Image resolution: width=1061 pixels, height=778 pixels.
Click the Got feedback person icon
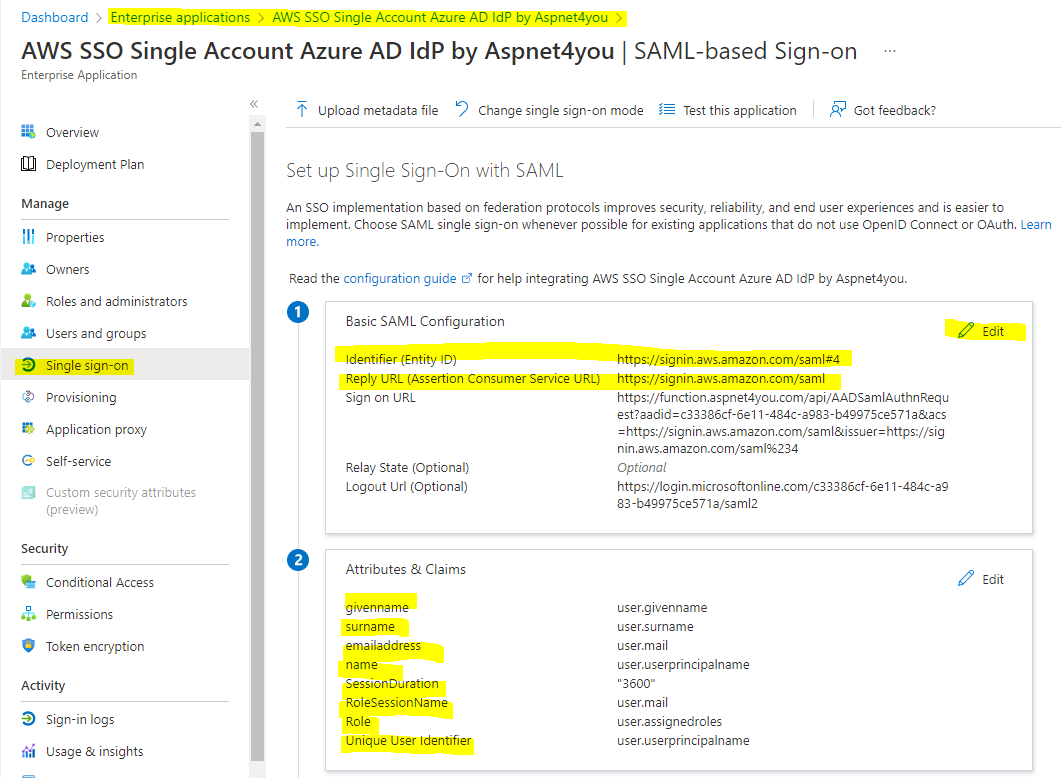[838, 110]
